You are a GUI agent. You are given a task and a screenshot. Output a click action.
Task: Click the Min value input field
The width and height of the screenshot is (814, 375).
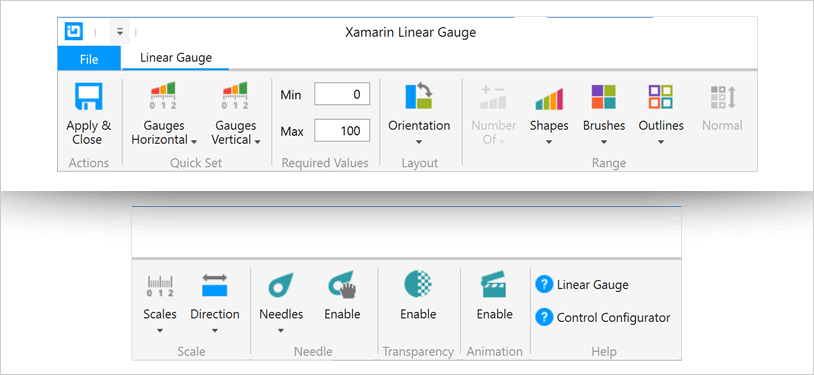click(342, 94)
